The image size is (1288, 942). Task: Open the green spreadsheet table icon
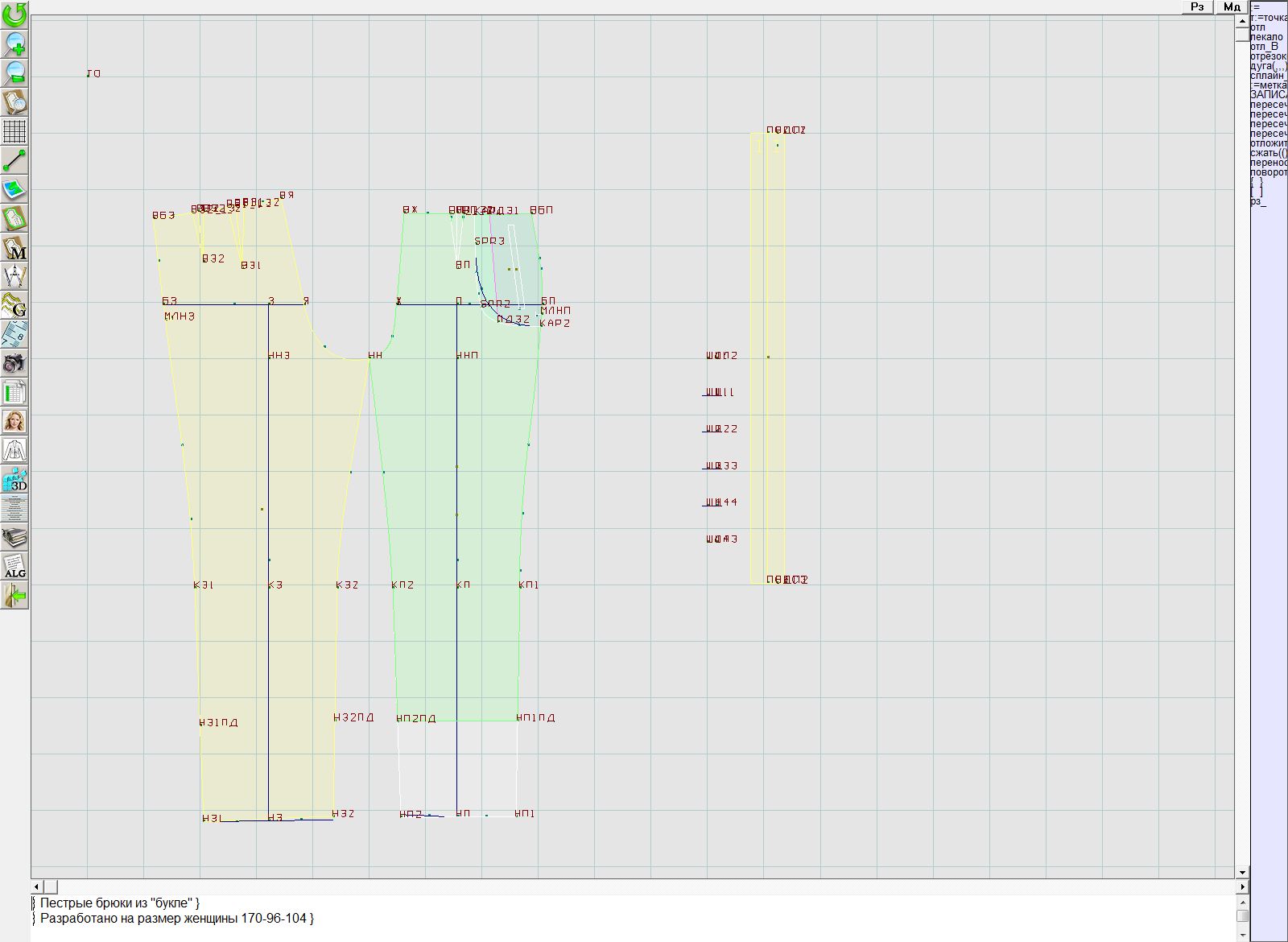tap(14, 392)
